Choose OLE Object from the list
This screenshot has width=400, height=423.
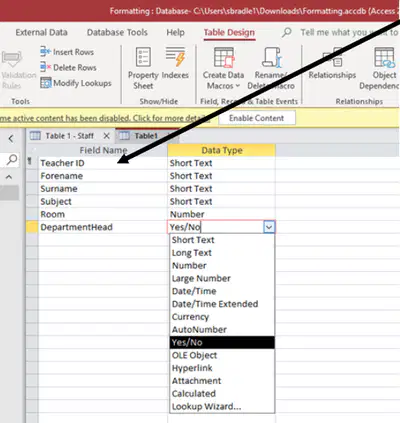pyautogui.click(x=222, y=355)
